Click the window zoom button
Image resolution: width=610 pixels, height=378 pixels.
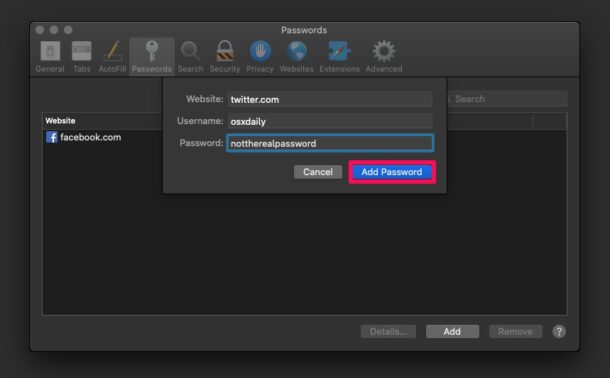(68, 30)
